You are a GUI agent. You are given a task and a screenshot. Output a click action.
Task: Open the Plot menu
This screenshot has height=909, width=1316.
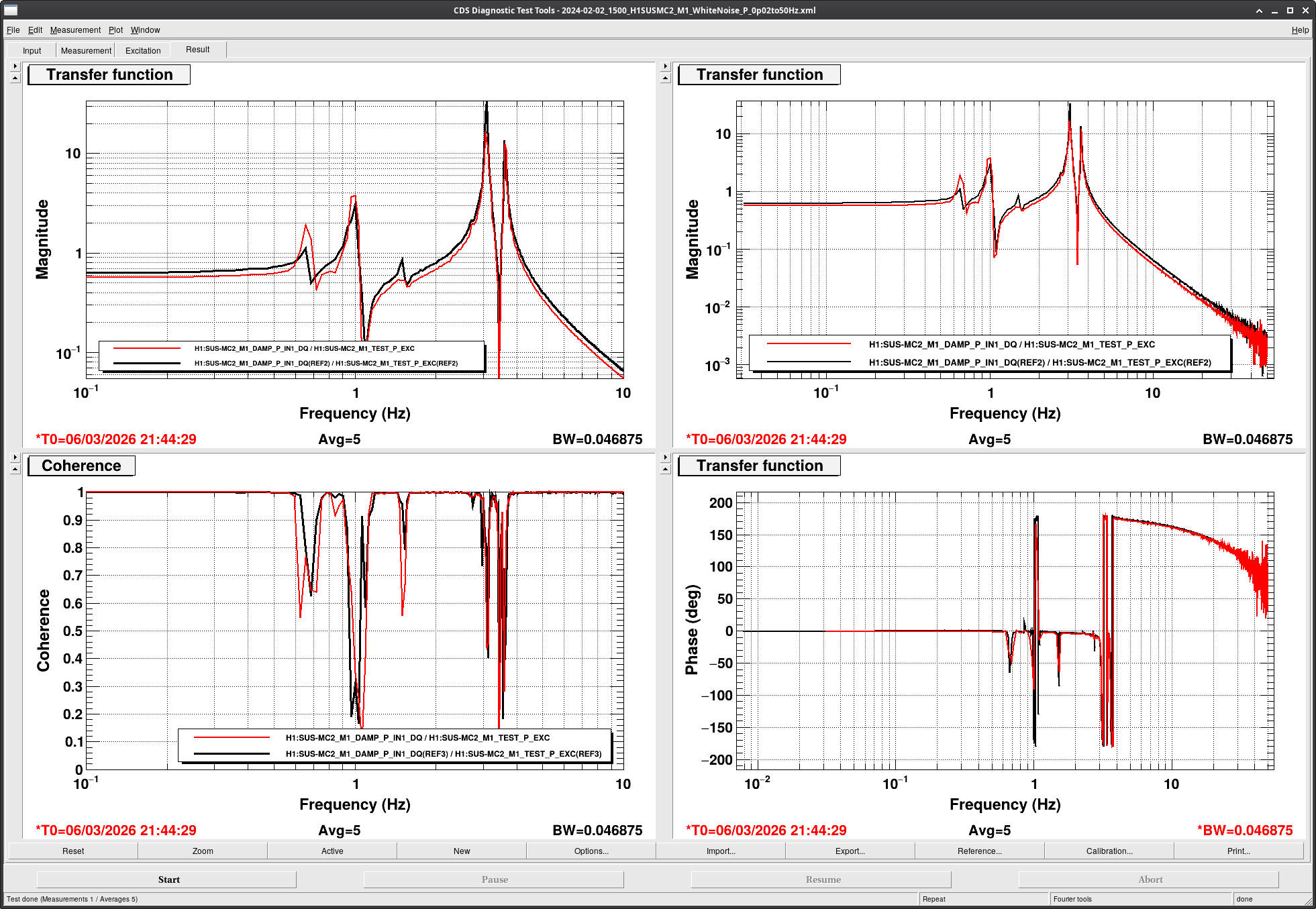pyautogui.click(x=115, y=30)
